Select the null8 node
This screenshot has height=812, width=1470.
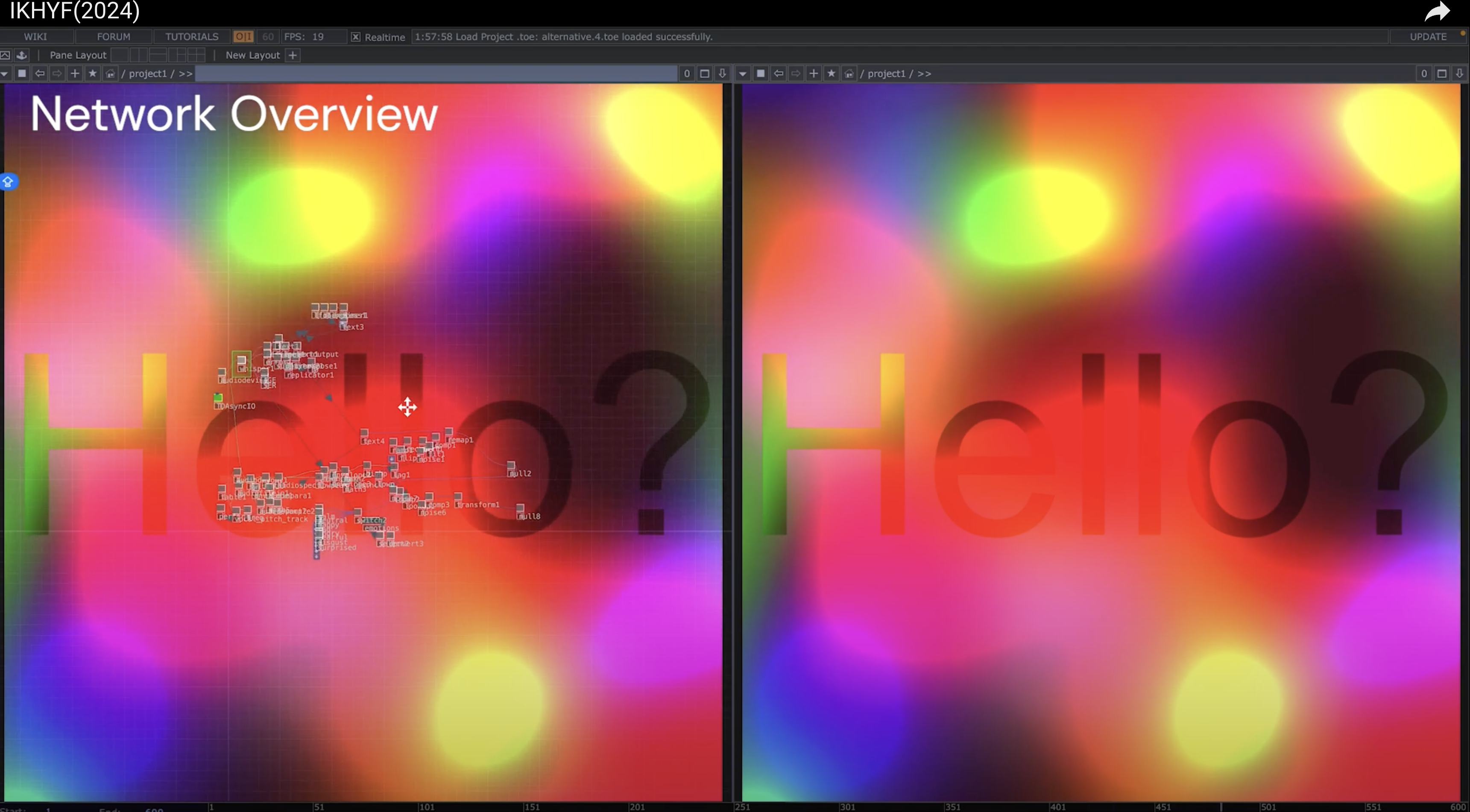click(x=520, y=508)
